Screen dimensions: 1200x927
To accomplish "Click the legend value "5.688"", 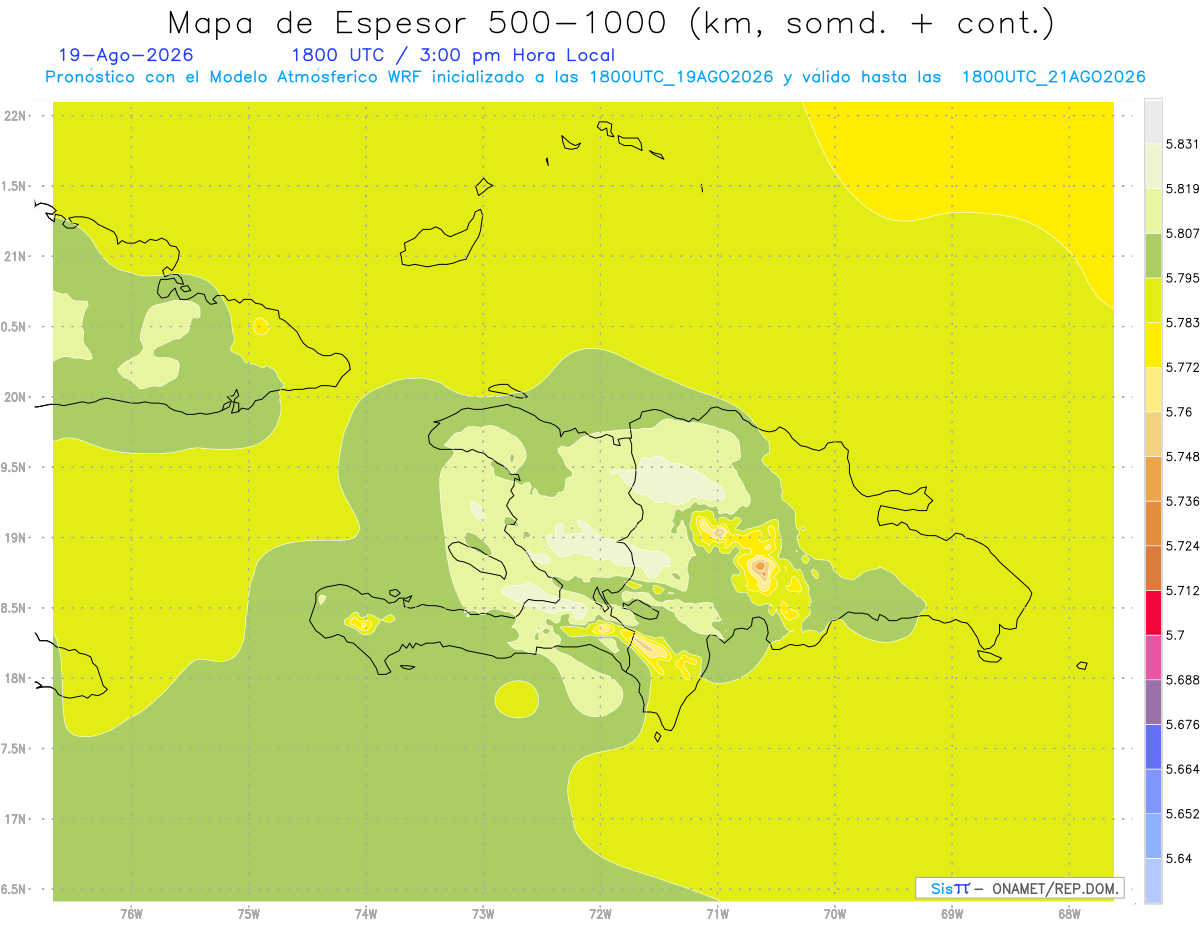I will pos(1183,680).
